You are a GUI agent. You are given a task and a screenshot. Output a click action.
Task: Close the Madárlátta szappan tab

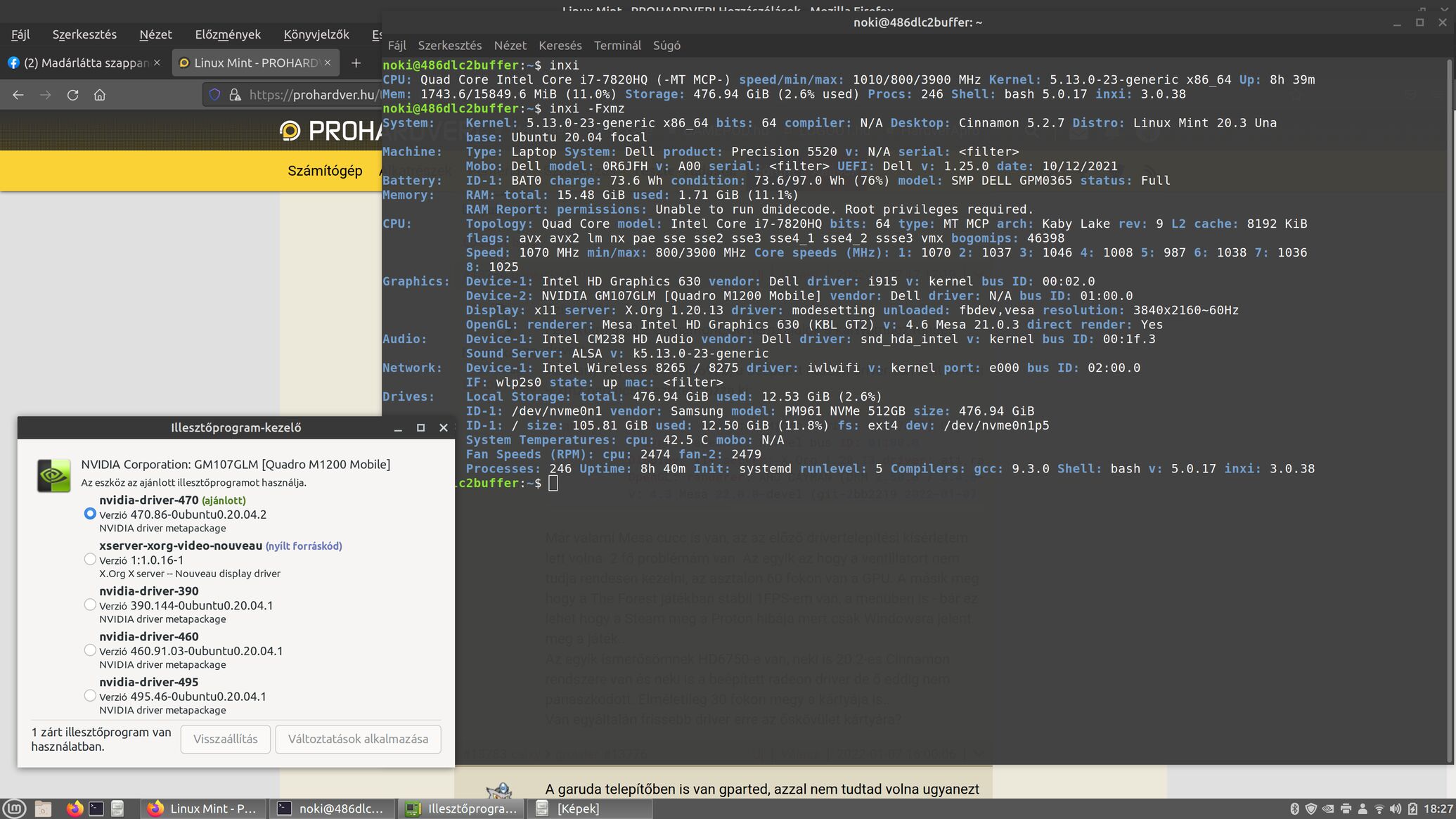157,63
